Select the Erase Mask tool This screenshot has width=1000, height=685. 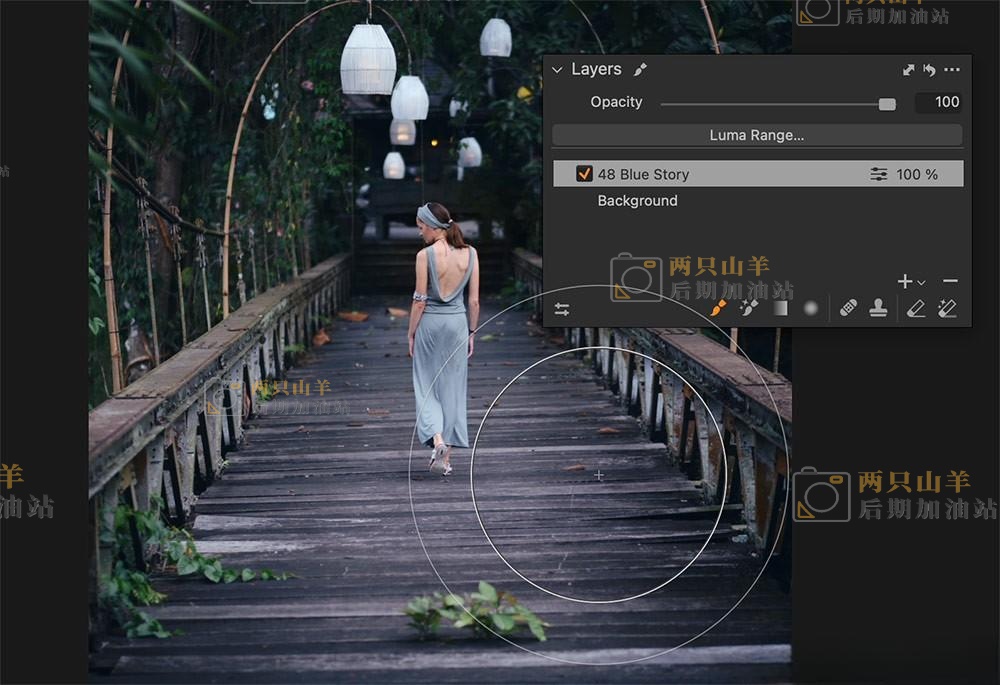point(916,309)
